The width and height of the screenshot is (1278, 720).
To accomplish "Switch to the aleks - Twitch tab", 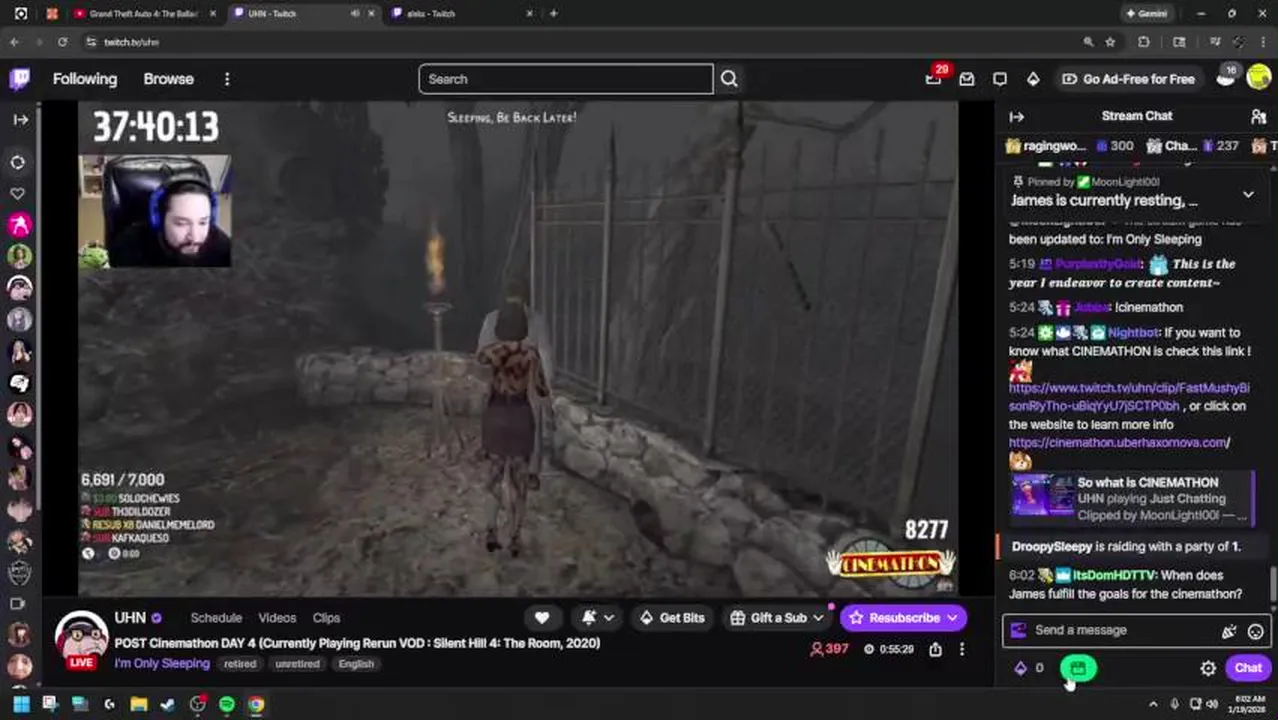I will point(458,14).
